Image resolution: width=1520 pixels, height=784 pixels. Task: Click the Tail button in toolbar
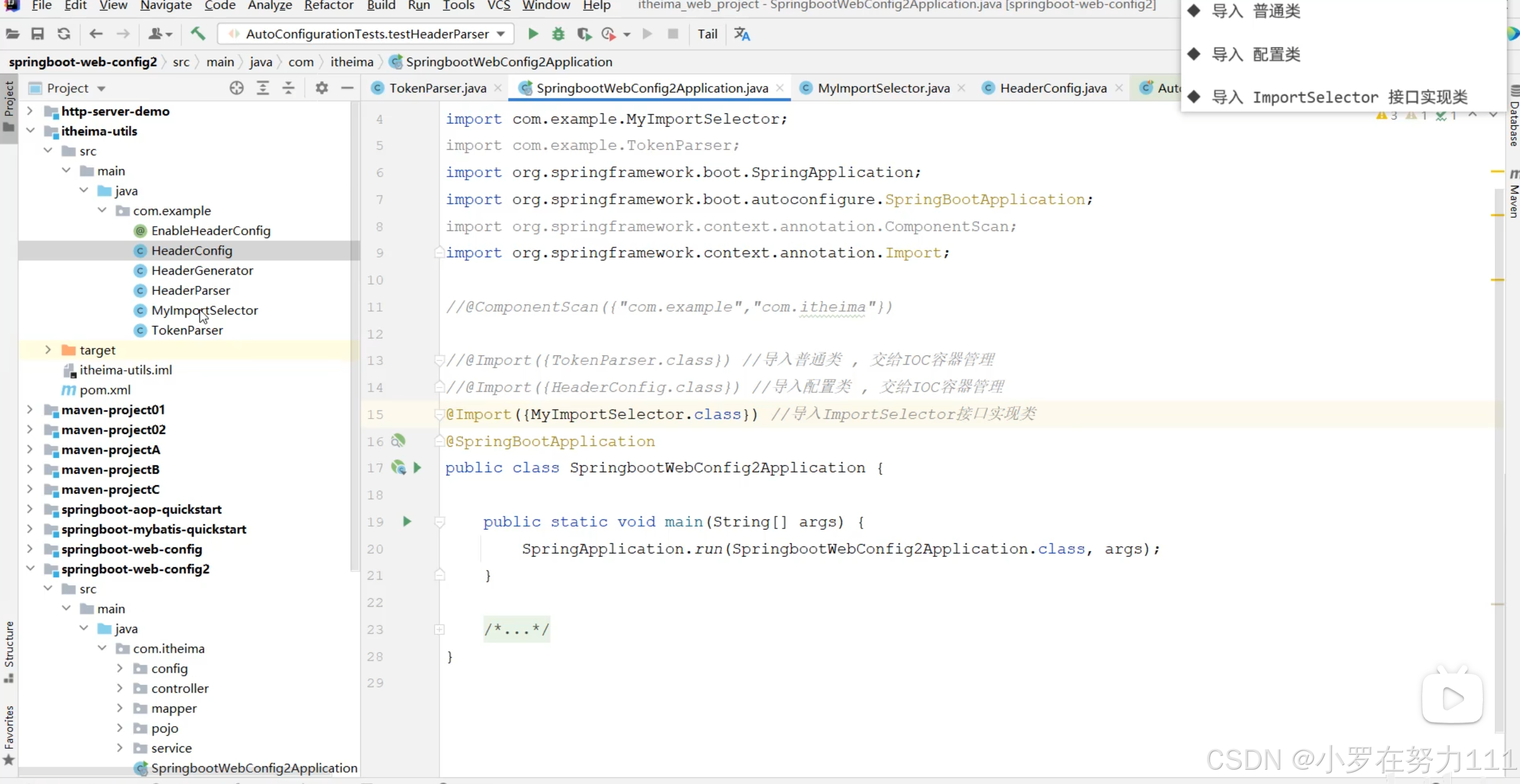coord(707,34)
